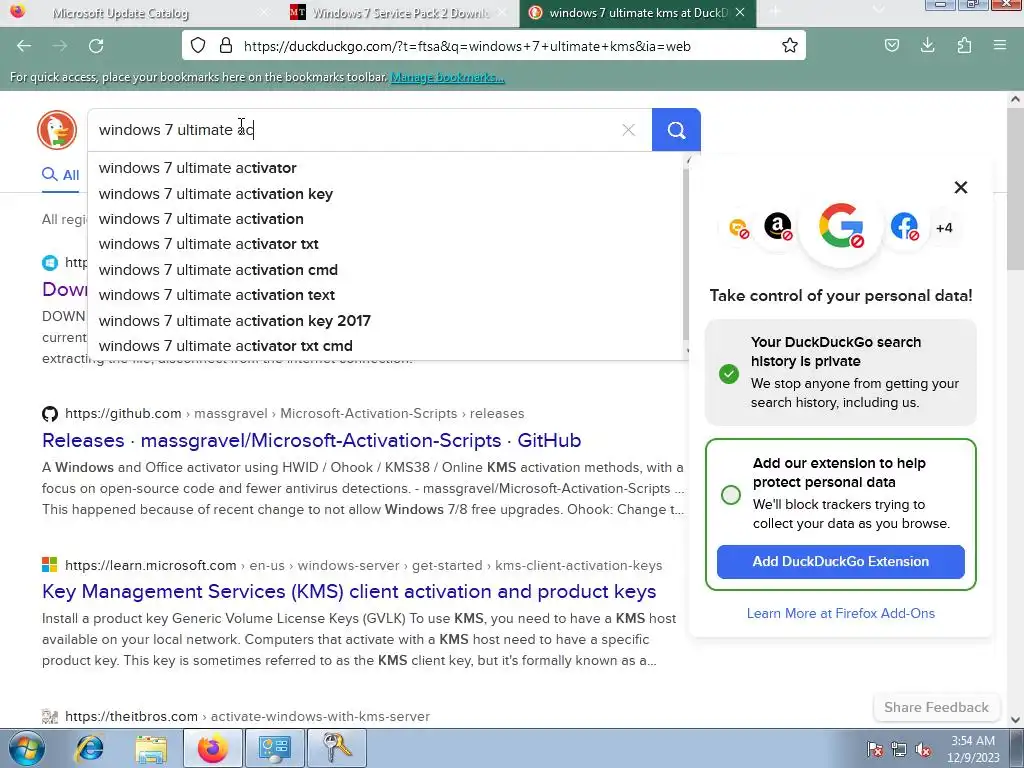Open the extensions puzzle icon
The height and width of the screenshot is (768, 1024).
[964, 46]
